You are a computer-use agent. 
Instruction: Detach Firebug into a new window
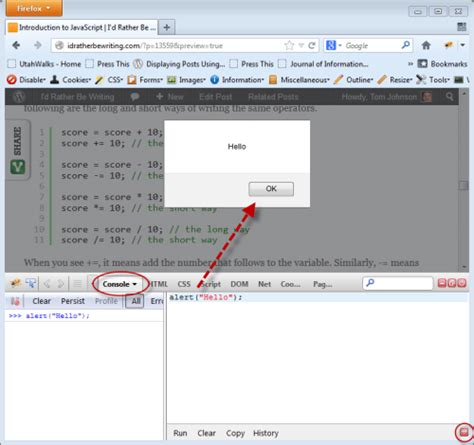[452, 283]
